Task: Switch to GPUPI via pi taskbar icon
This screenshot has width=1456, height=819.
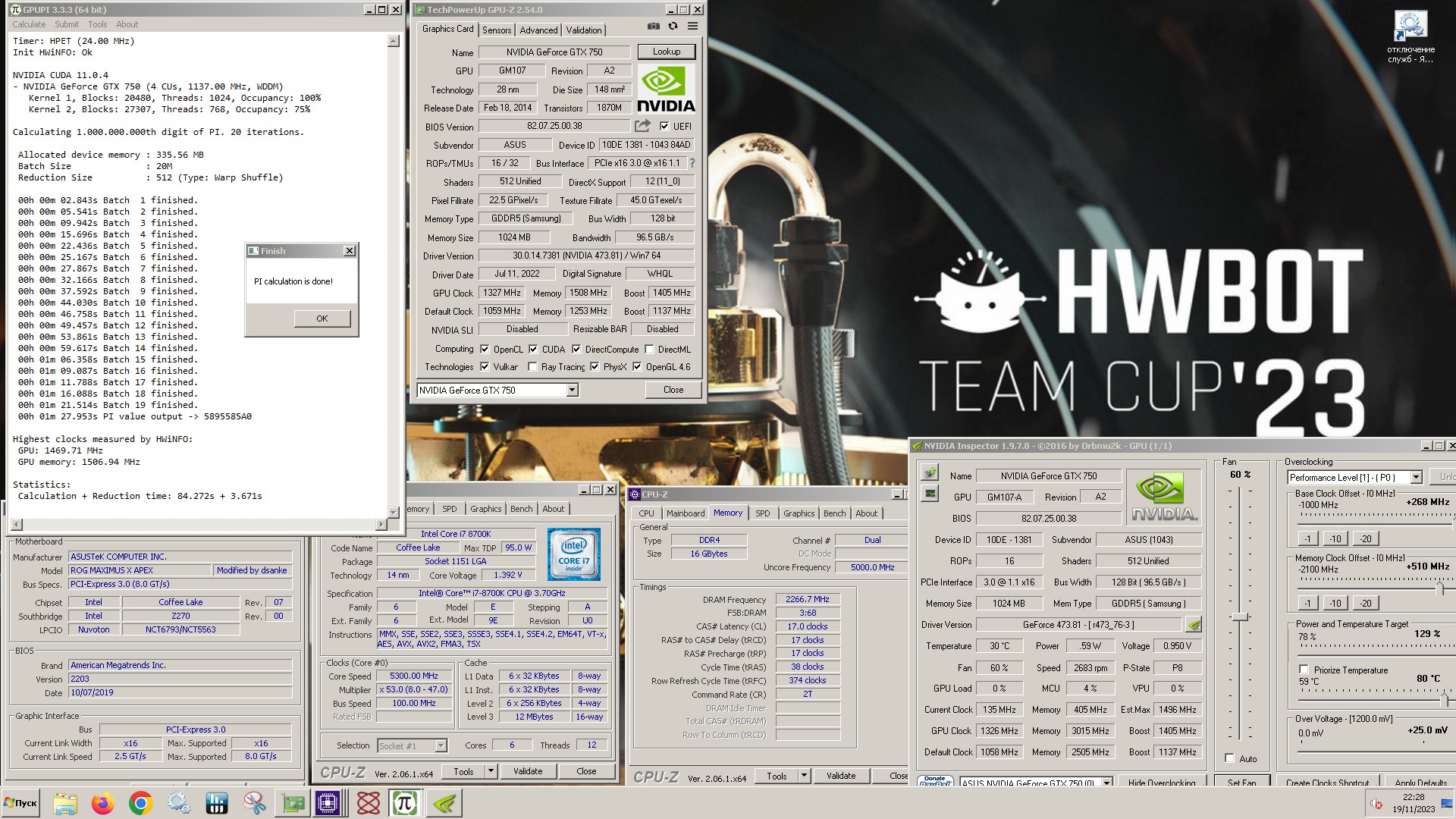Action: click(x=405, y=803)
